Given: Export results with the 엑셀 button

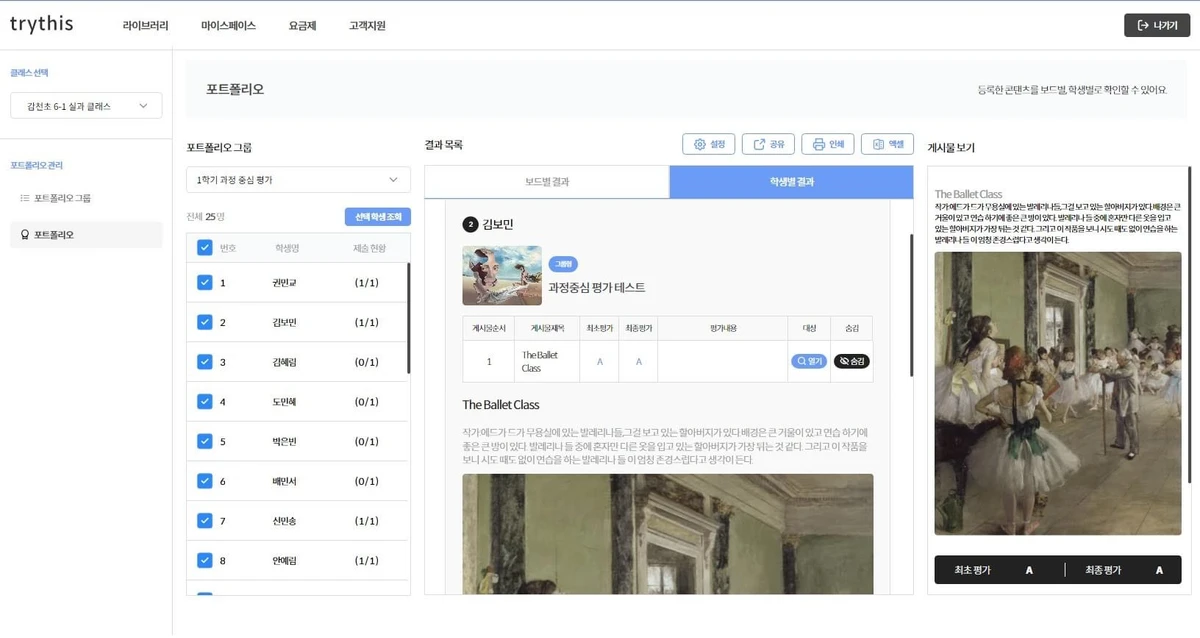Looking at the screenshot, I should point(887,144).
